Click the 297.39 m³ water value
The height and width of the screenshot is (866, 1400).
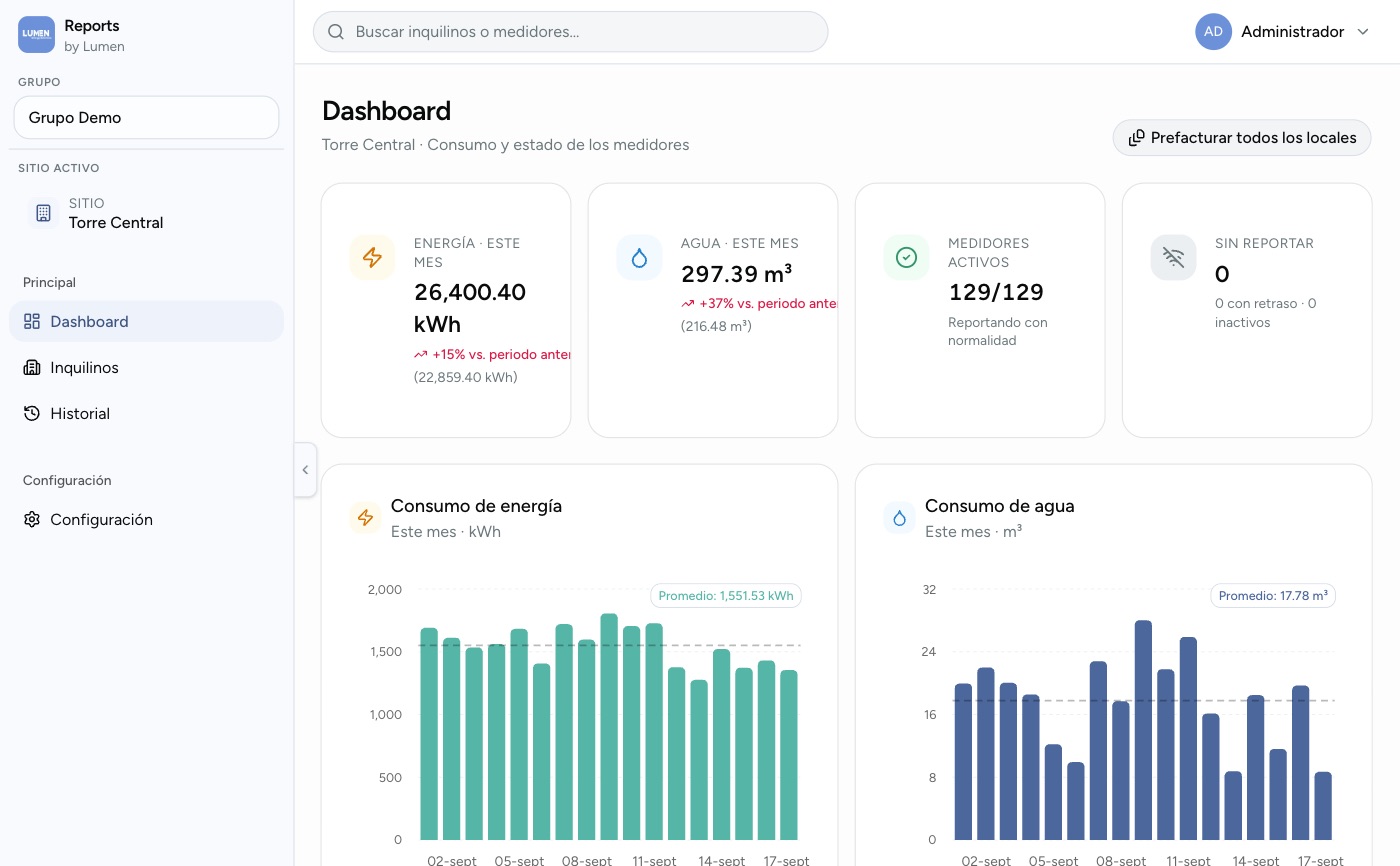click(737, 274)
